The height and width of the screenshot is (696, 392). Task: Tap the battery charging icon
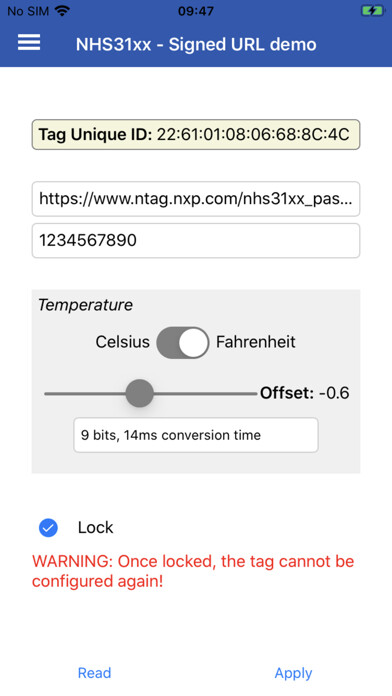pos(372,11)
